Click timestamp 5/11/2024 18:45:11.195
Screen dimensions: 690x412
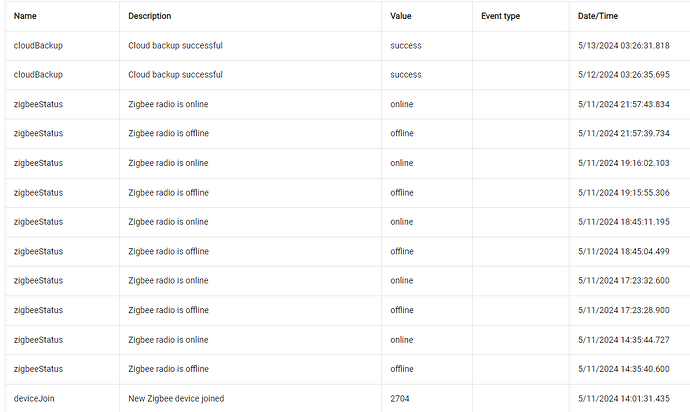point(624,222)
